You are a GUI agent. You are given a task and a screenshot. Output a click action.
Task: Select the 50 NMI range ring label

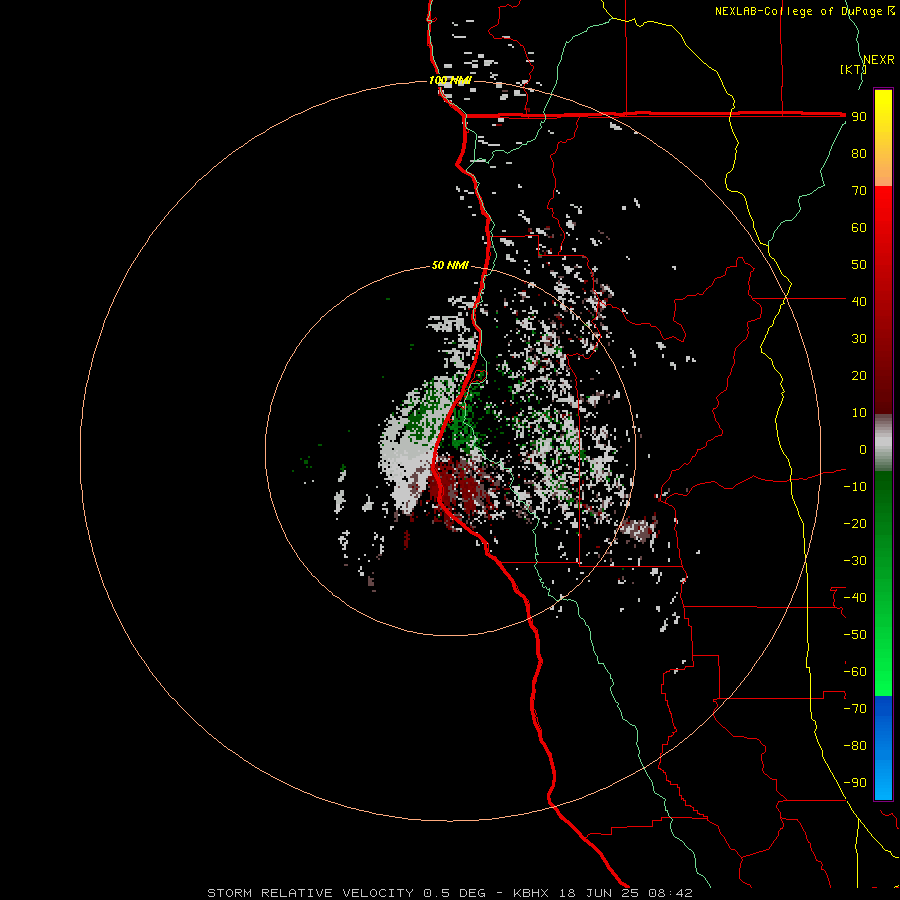click(450, 265)
